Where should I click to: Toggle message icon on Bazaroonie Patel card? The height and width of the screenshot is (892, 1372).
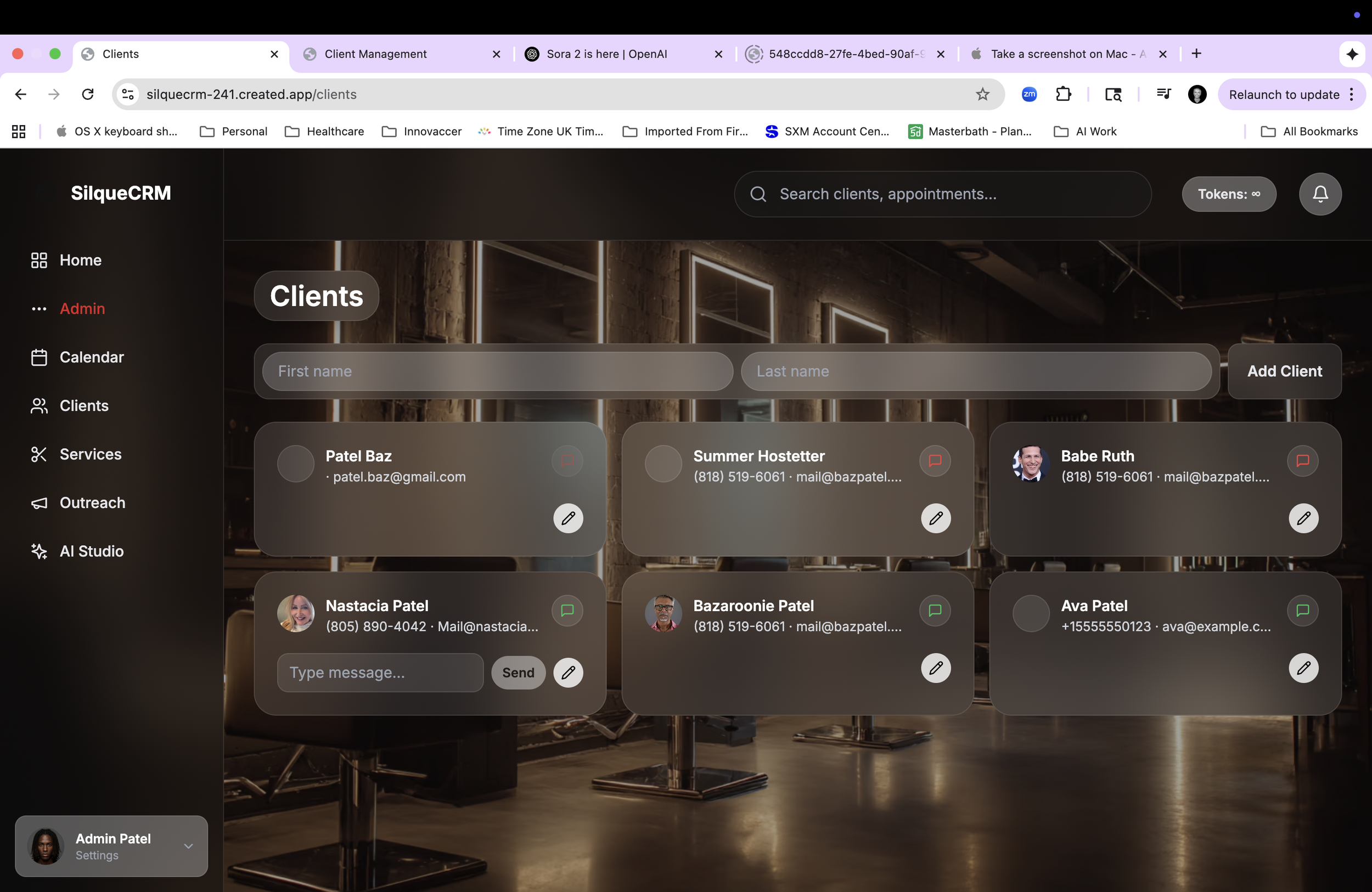(x=935, y=610)
